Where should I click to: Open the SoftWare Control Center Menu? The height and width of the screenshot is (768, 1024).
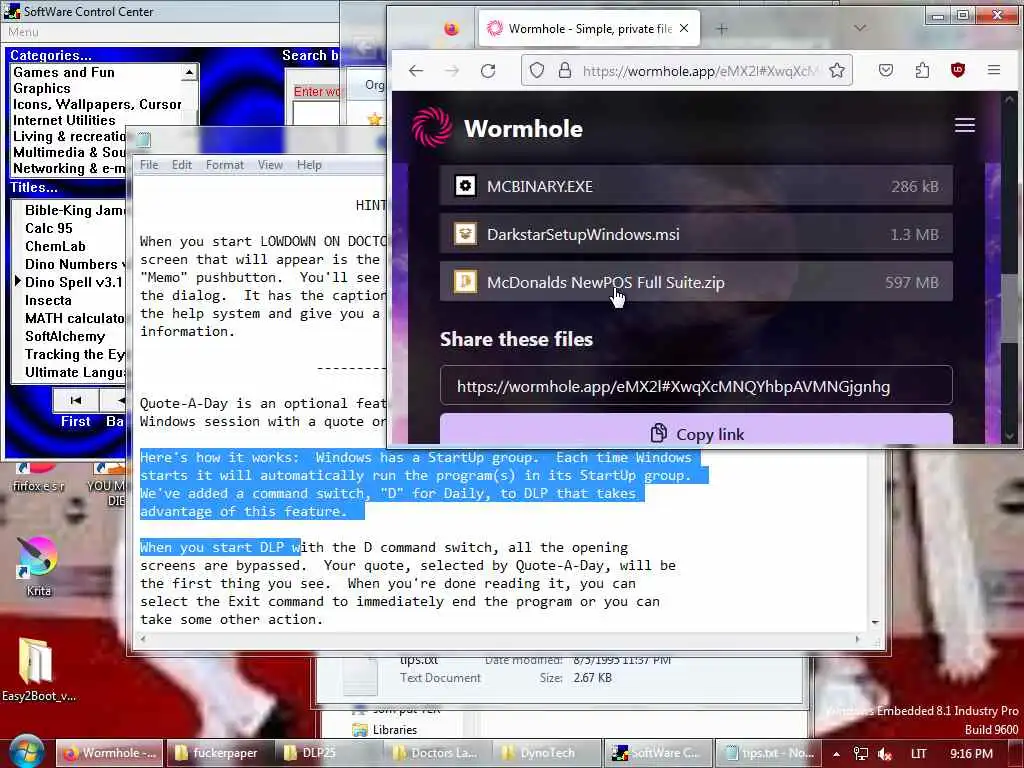coord(23,32)
